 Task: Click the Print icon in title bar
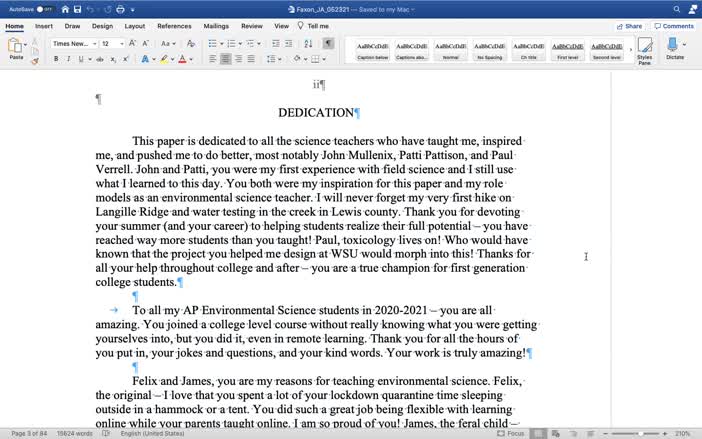click(120, 9)
